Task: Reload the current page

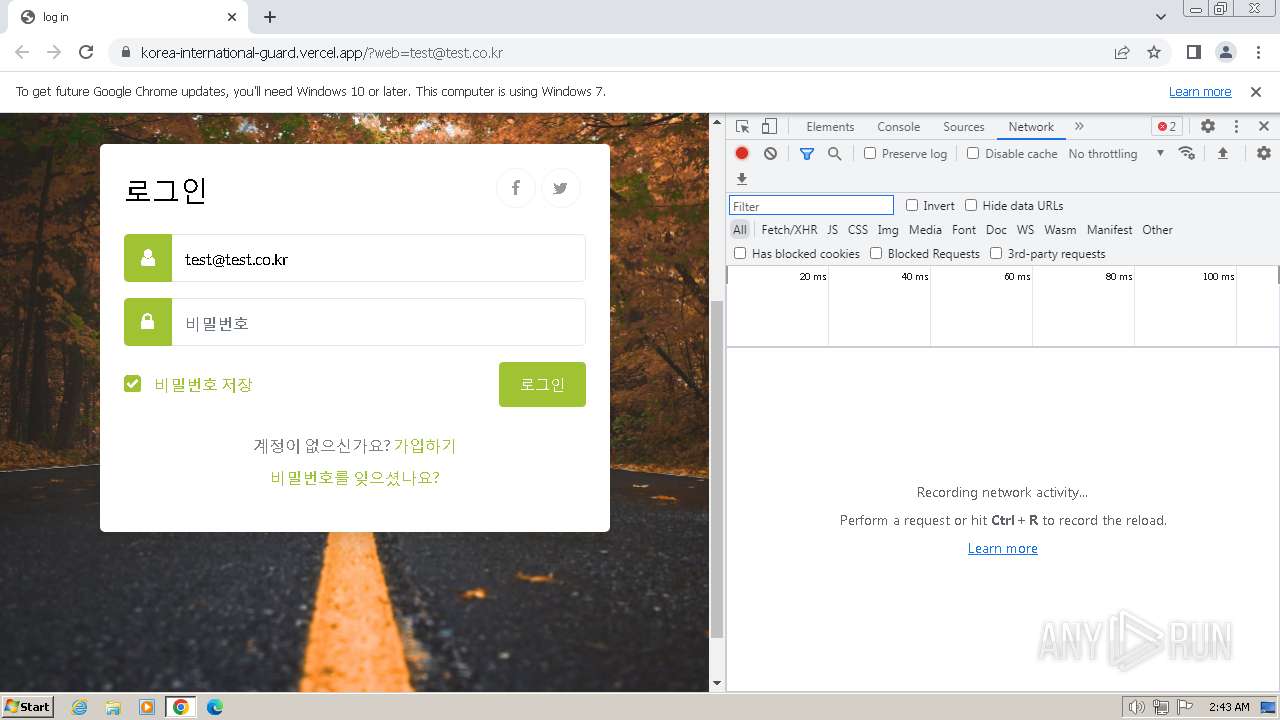Action: (86, 52)
